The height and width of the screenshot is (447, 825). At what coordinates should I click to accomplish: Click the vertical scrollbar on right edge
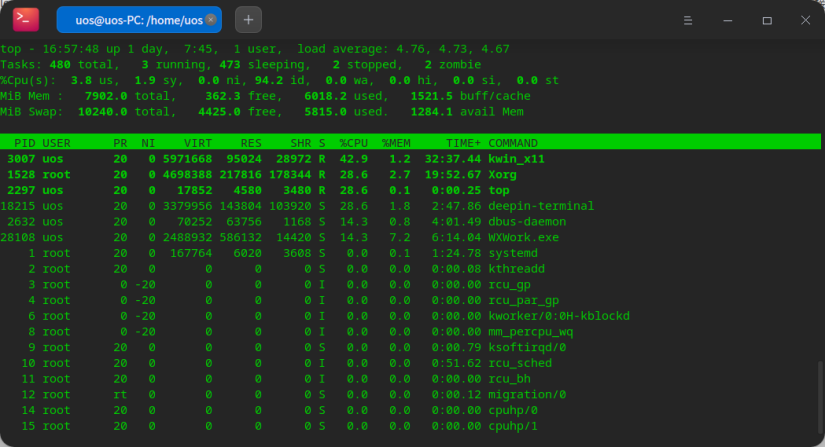coord(821,395)
